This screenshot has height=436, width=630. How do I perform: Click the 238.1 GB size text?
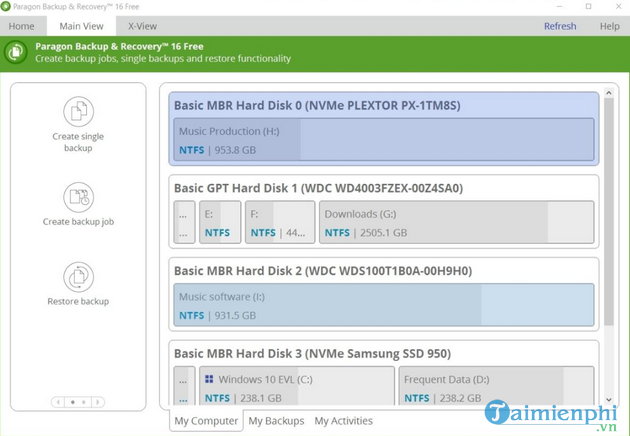261,398
